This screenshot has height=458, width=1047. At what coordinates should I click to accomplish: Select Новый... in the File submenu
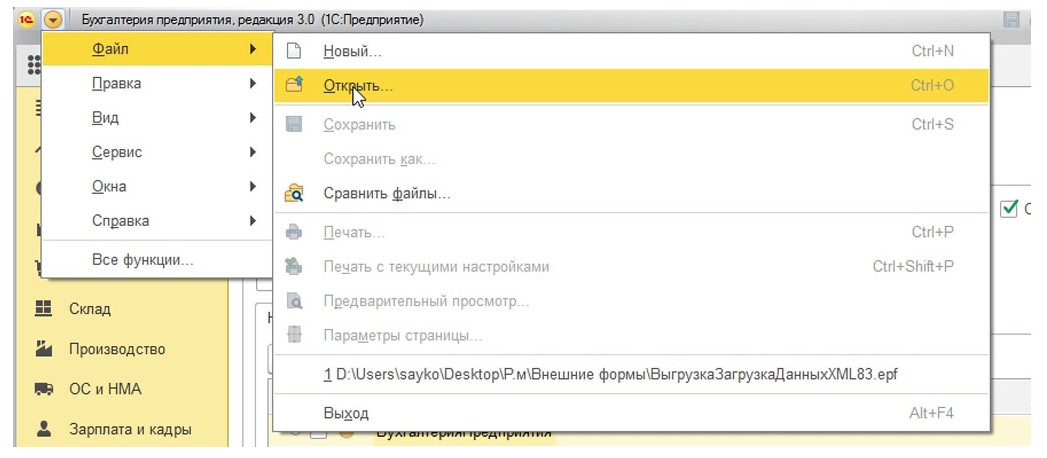tap(631, 51)
